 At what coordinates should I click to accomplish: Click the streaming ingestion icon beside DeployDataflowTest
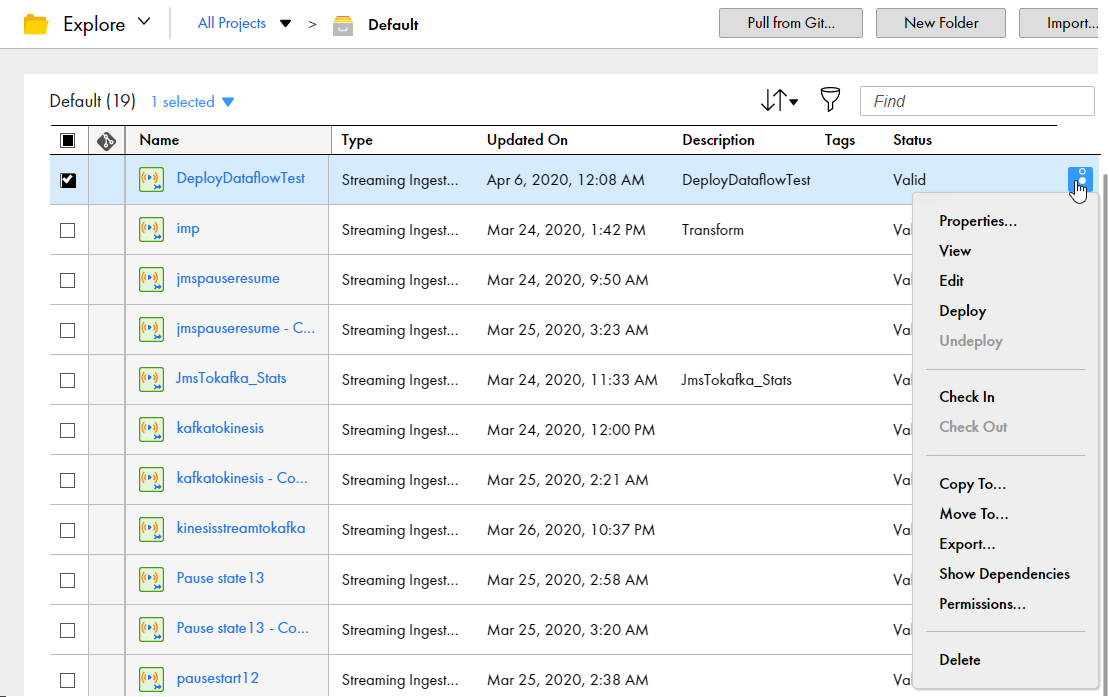(151, 180)
